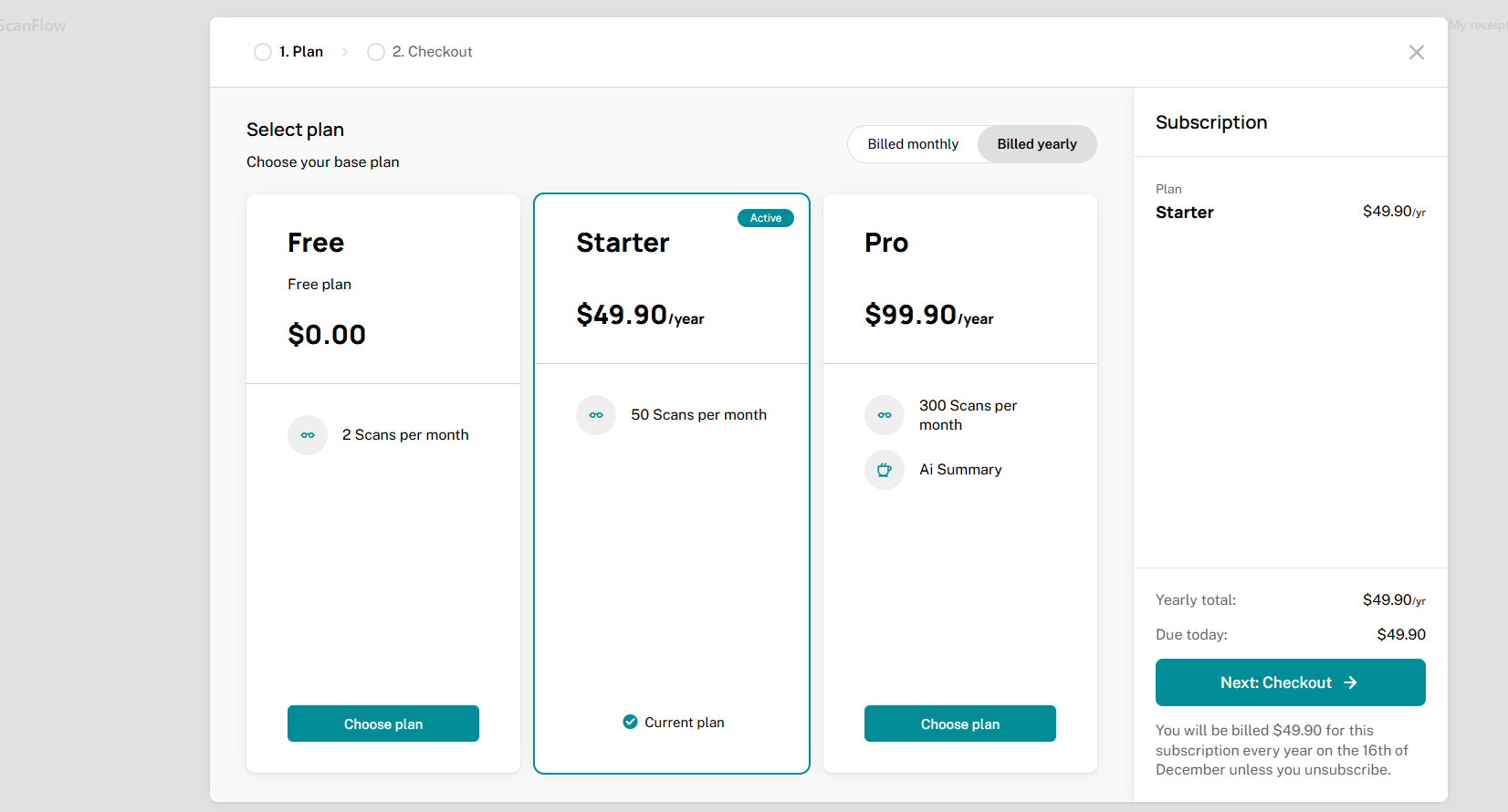Click the infinity icon beside 50 Scans
The width and height of the screenshot is (1508, 812).
coord(595,415)
